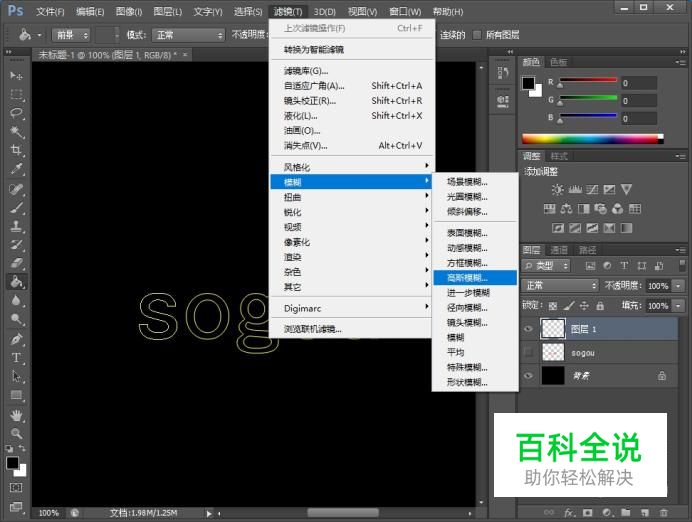The image size is (692, 522).
Task: Click the foreground color swatch in toolbox
Action: (x=12, y=462)
